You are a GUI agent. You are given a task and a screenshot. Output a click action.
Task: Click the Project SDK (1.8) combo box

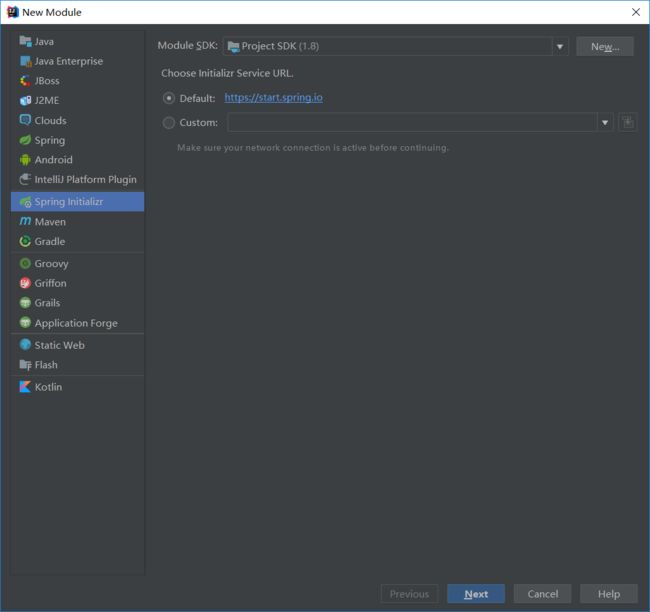pyautogui.click(x=386, y=46)
